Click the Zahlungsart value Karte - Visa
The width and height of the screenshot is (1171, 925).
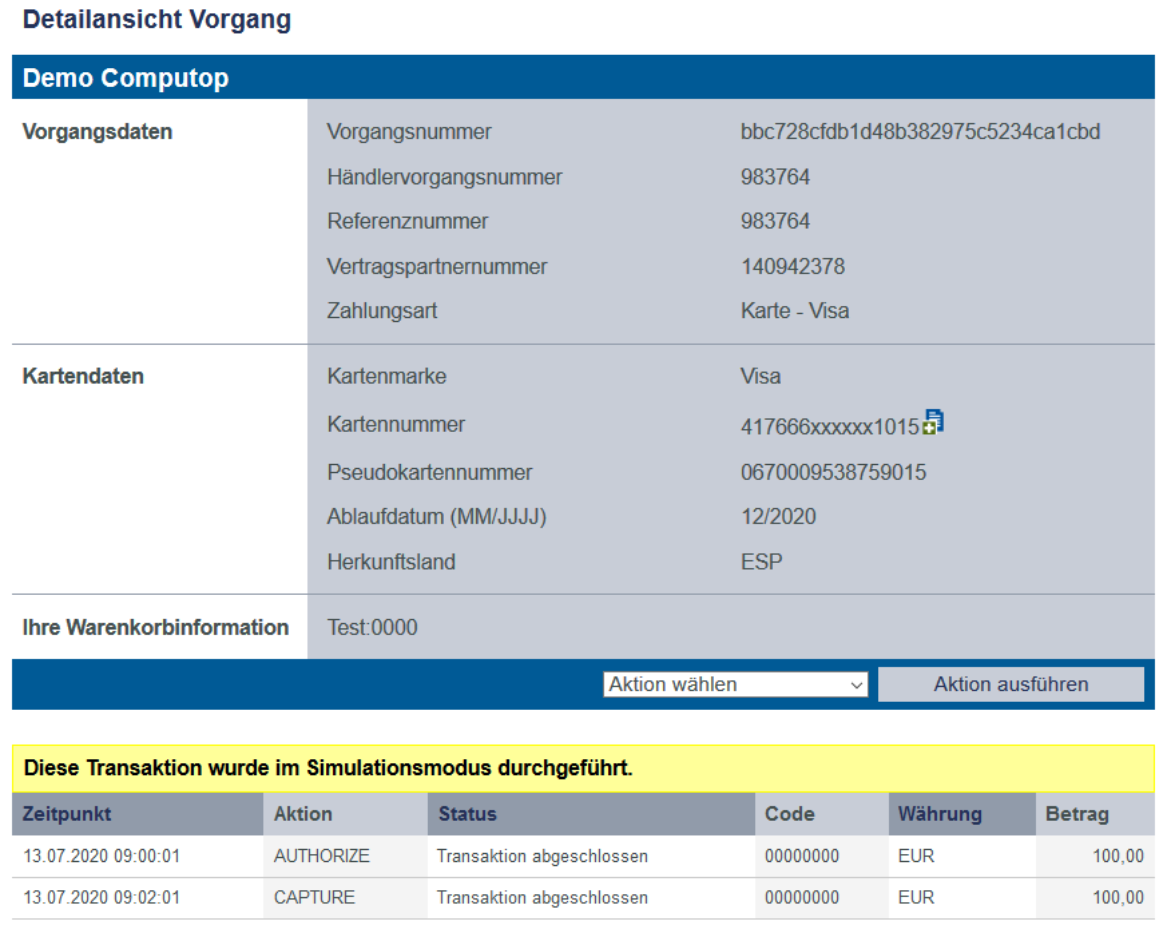(795, 311)
